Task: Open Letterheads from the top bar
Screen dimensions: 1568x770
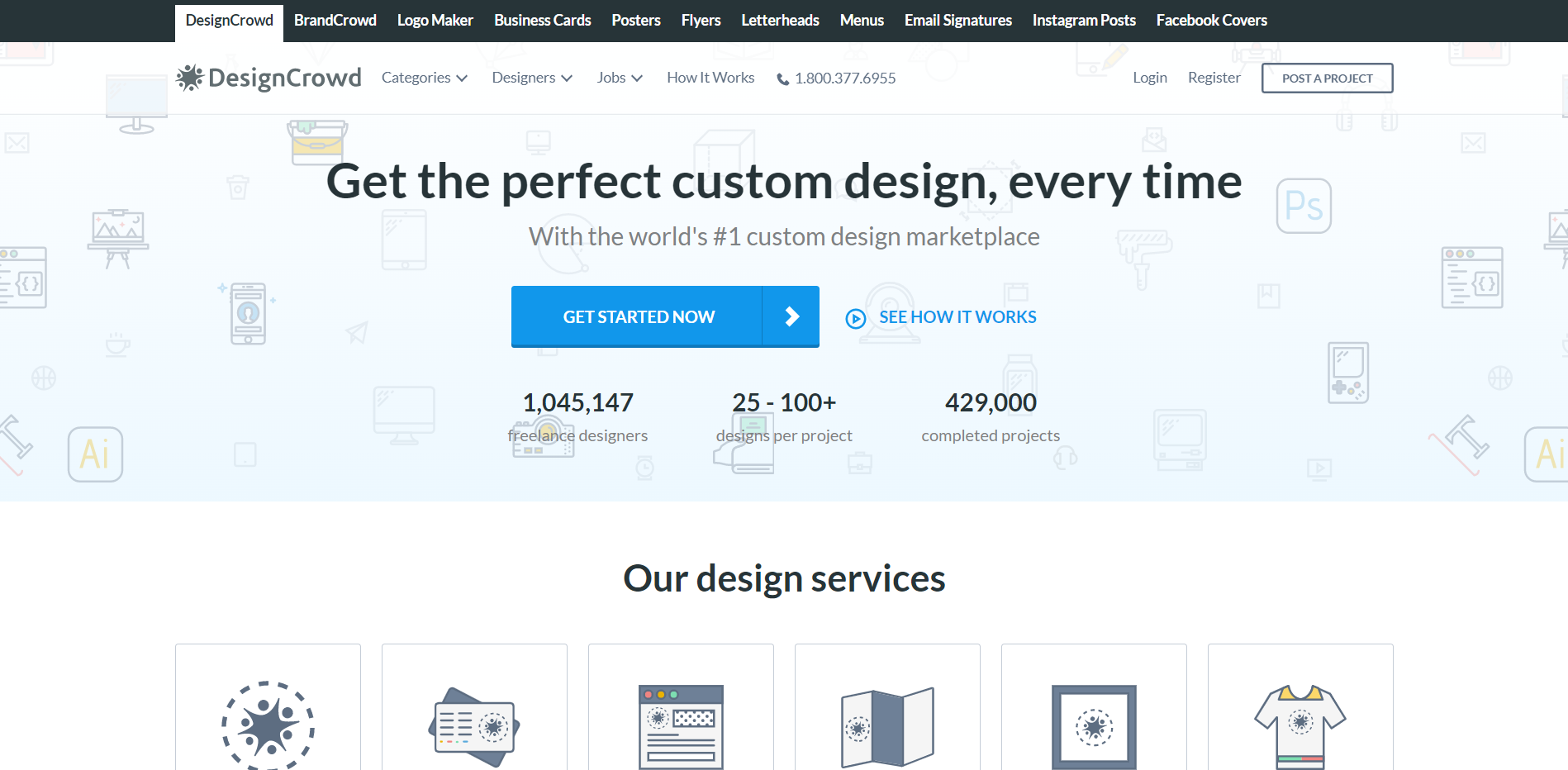Action: click(x=780, y=21)
